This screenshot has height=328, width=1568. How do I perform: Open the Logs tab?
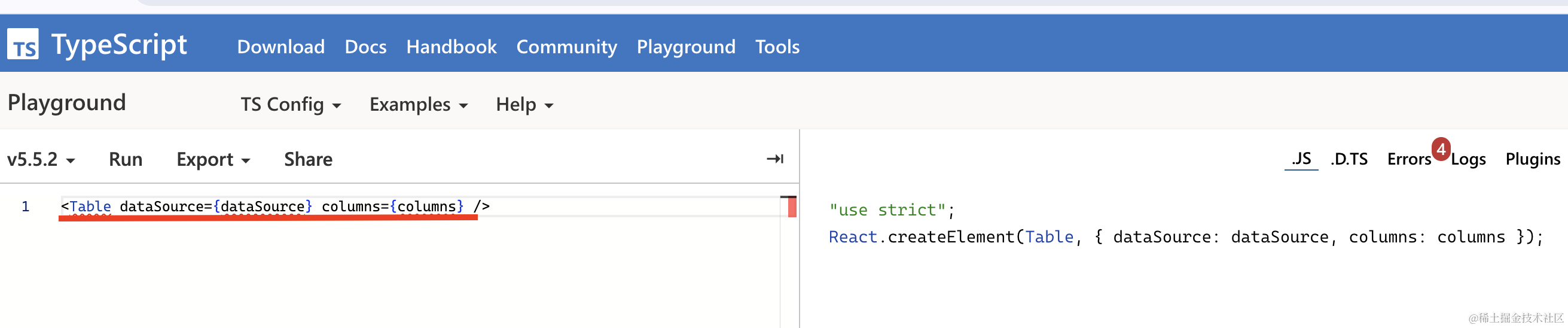(x=1468, y=159)
